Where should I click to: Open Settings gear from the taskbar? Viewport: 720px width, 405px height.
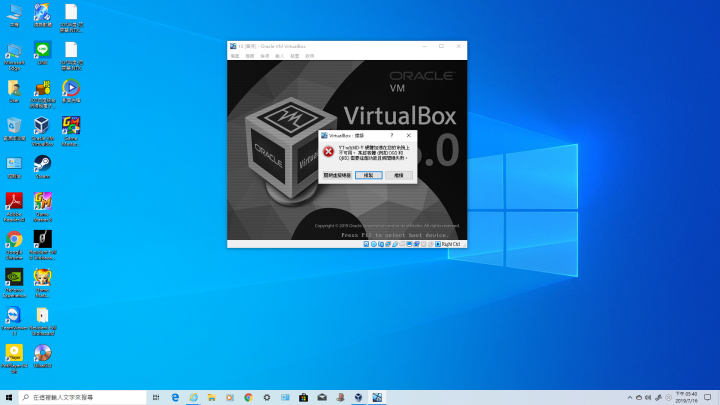[x=267, y=397]
